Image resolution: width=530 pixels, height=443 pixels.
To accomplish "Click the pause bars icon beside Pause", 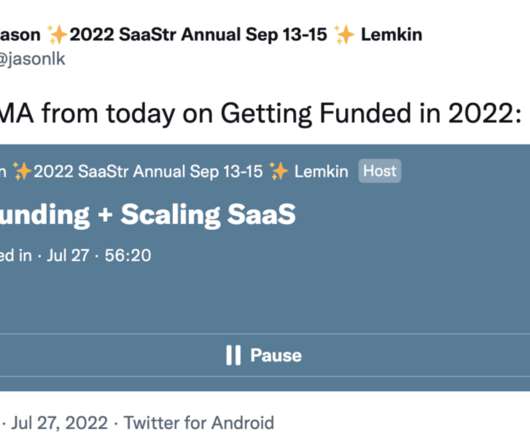I will 233,355.
